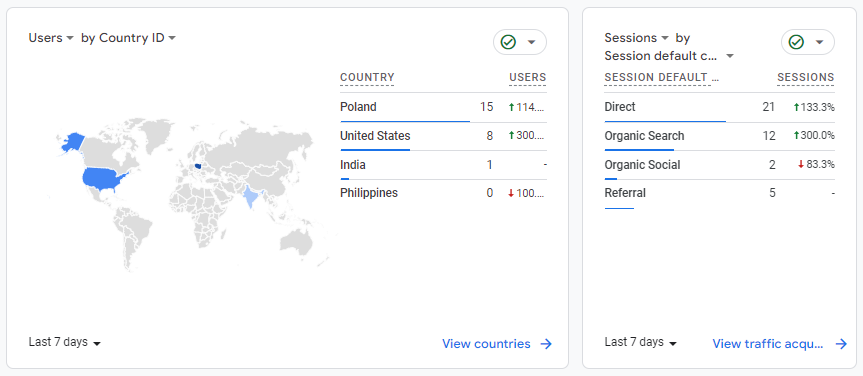Expand status dropdown arrow in Sessions card

820,42
